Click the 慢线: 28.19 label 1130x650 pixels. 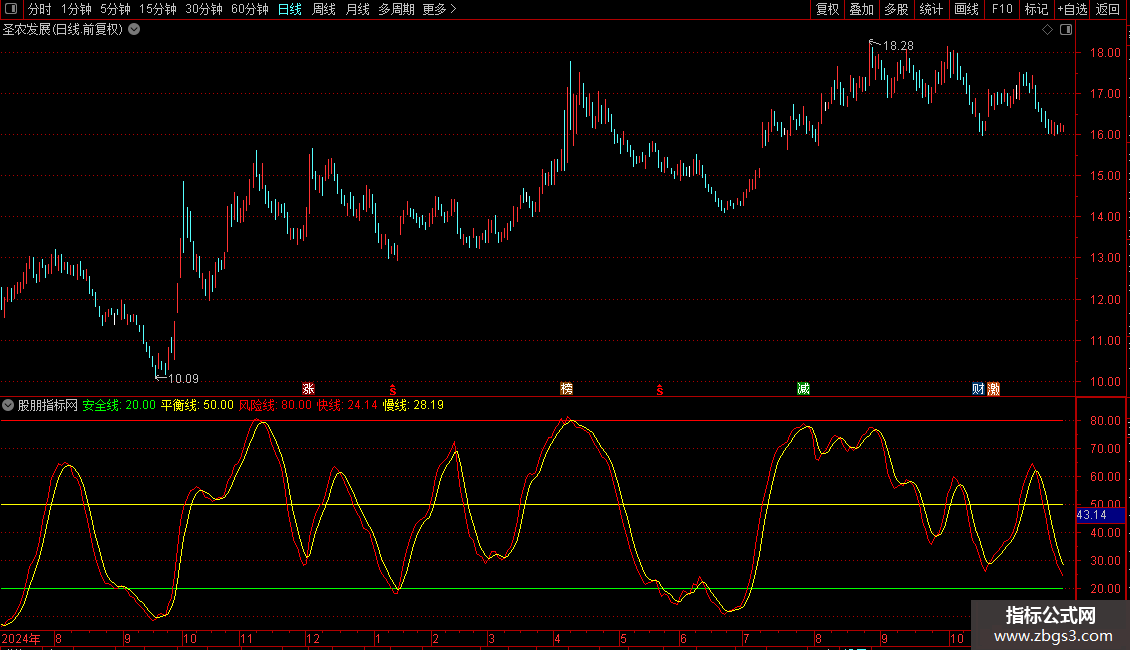click(x=413, y=405)
